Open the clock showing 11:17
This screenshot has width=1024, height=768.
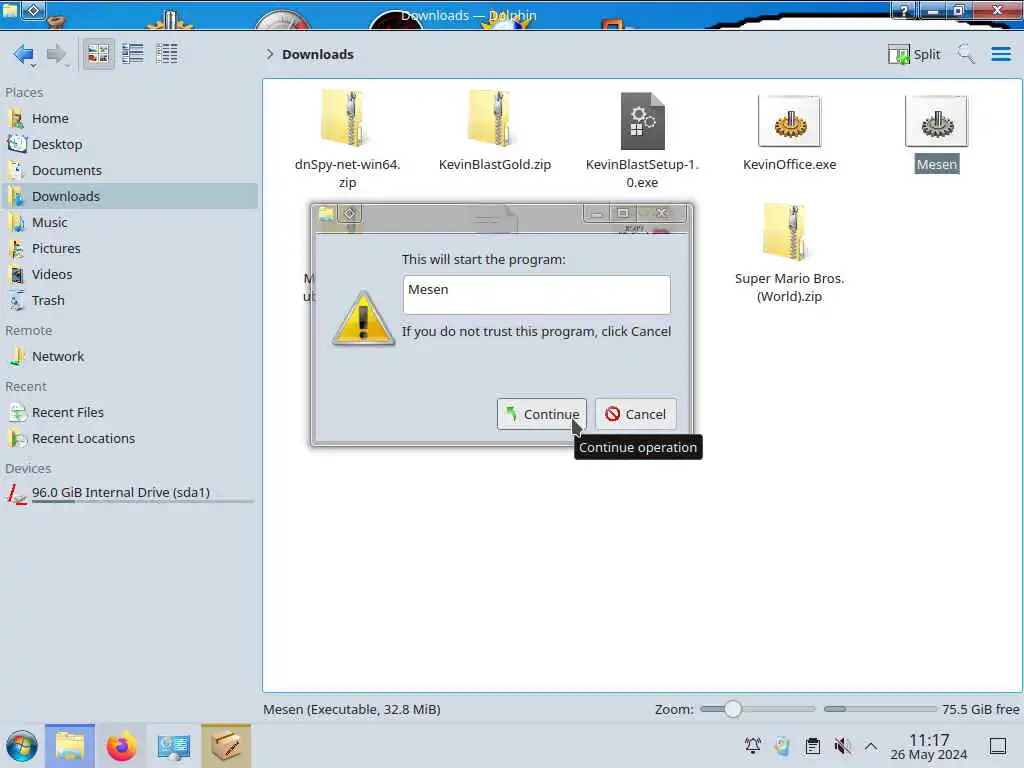[929, 746]
